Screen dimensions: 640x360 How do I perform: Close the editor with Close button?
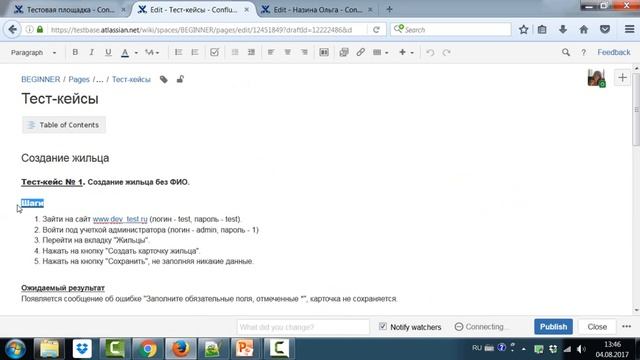[x=597, y=327]
